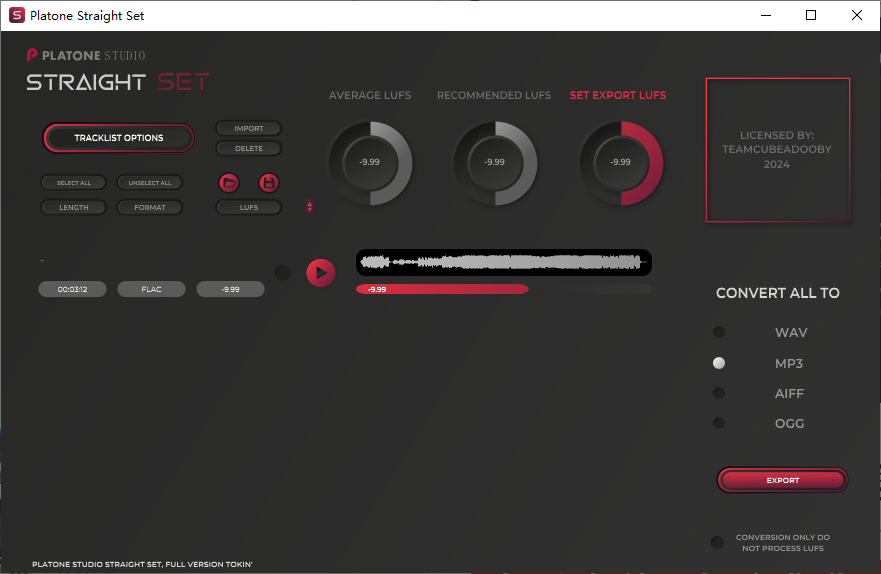The image size is (881, 574).
Task: Click the app icon in the title bar
Action: coord(17,15)
